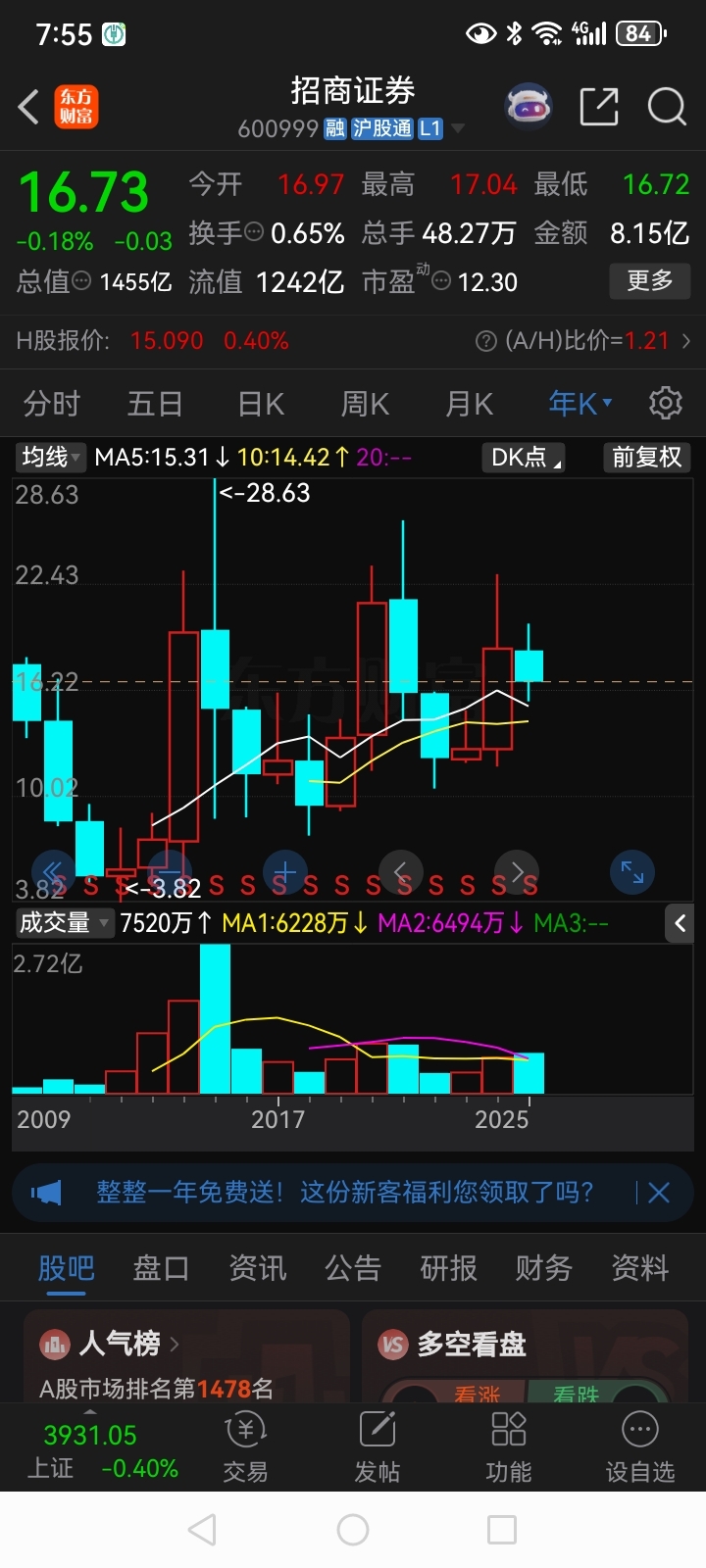Switch to 周K chart tab

point(365,404)
